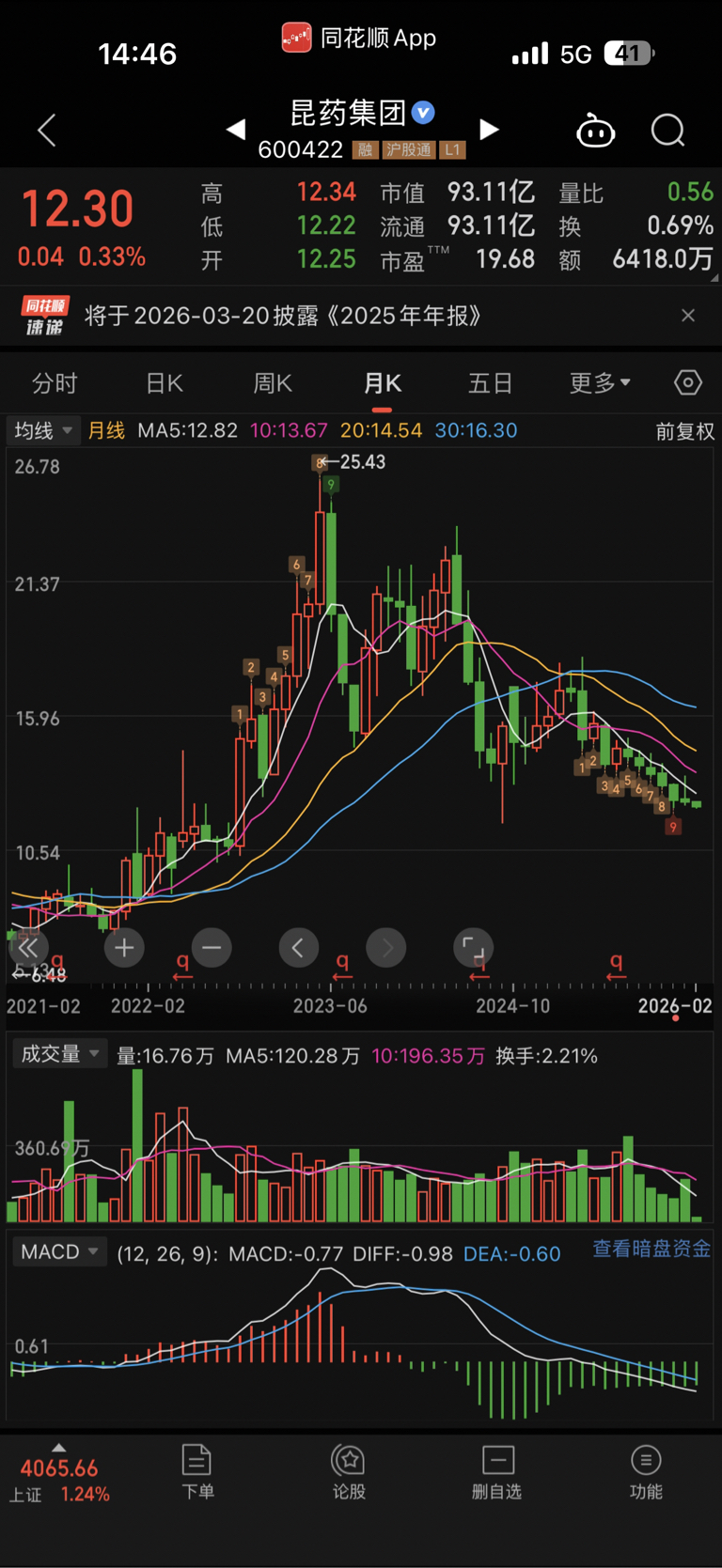Tap the current price 12.30
Viewport: 722px width, 1568px height.
(x=77, y=209)
